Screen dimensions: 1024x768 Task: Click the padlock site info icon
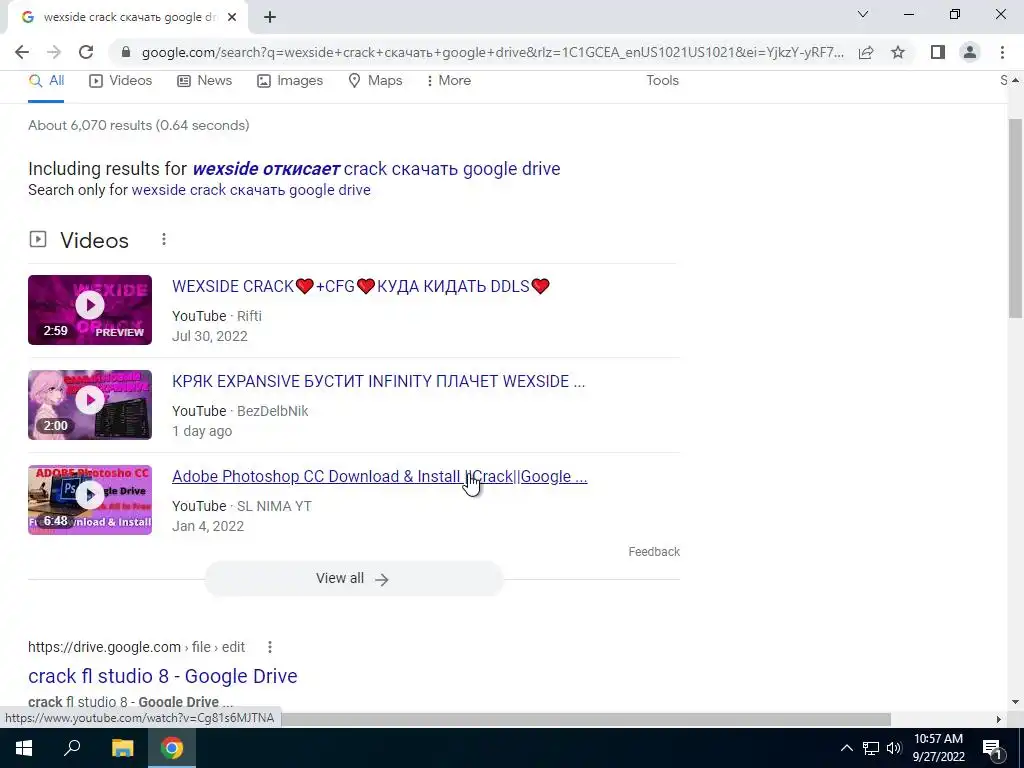126,52
